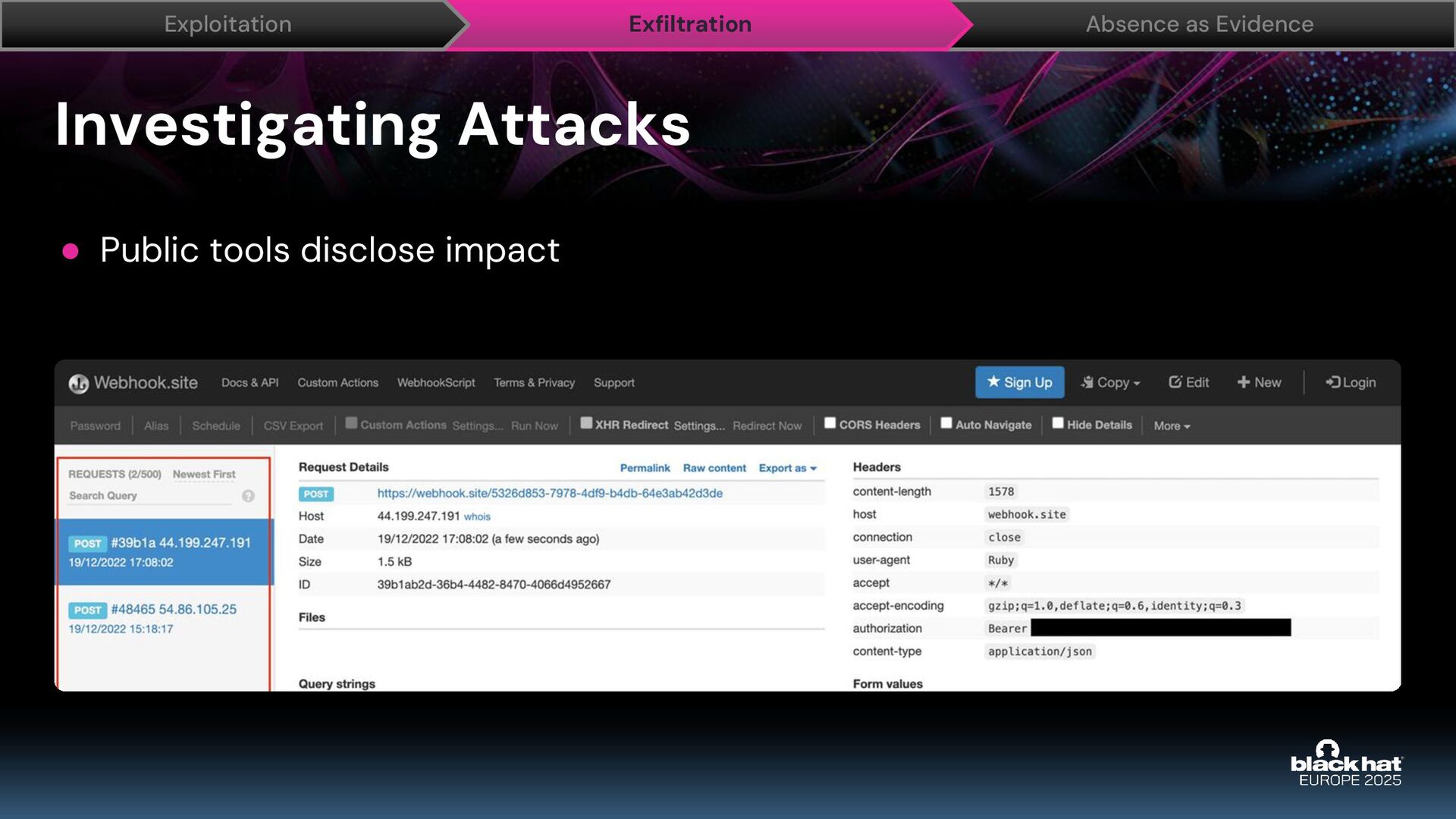Click the whois link next to host IP
Viewport: 1456px width, 819px height.
tap(477, 516)
